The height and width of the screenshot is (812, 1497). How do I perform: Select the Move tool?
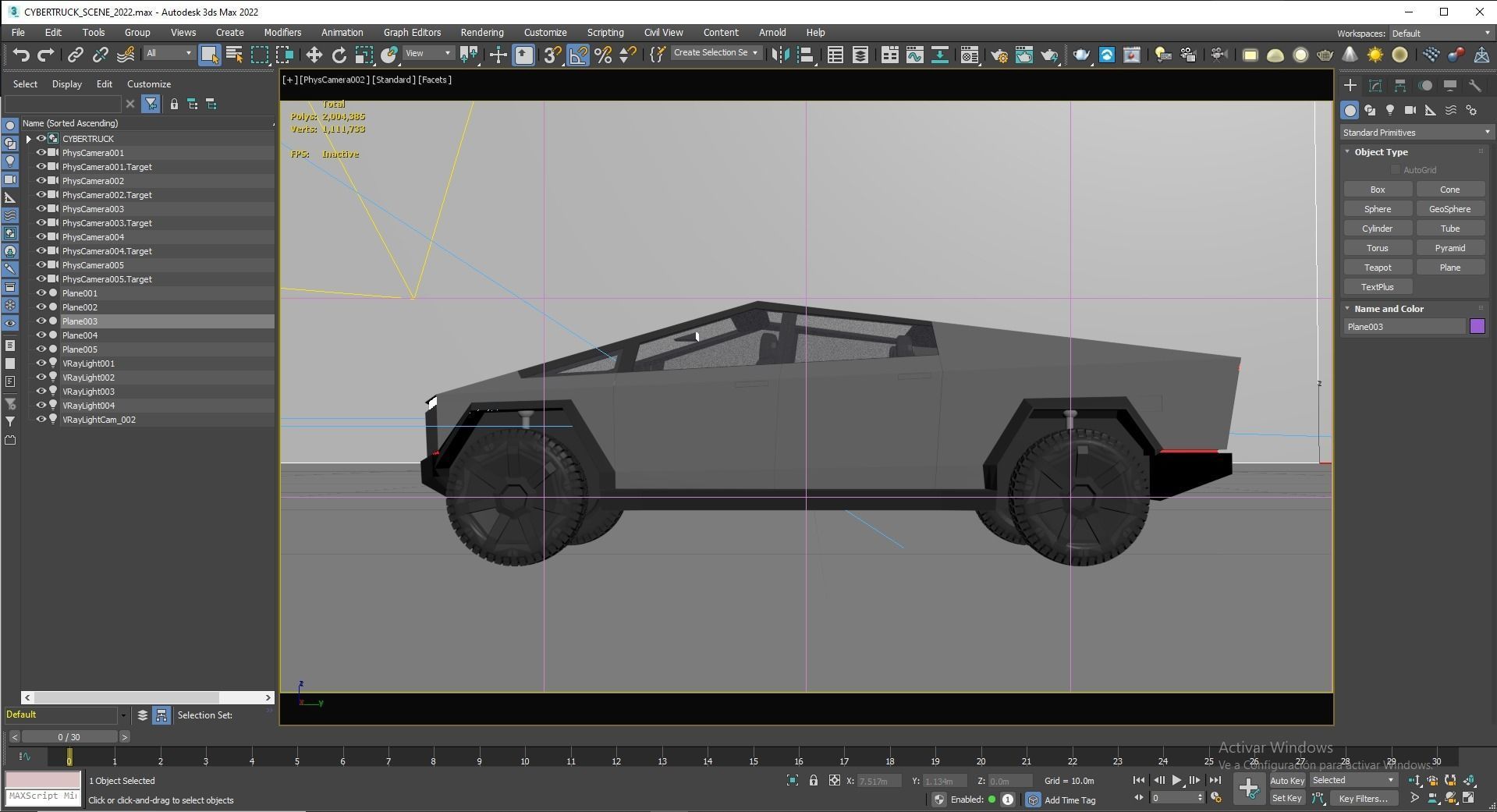(x=314, y=55)
